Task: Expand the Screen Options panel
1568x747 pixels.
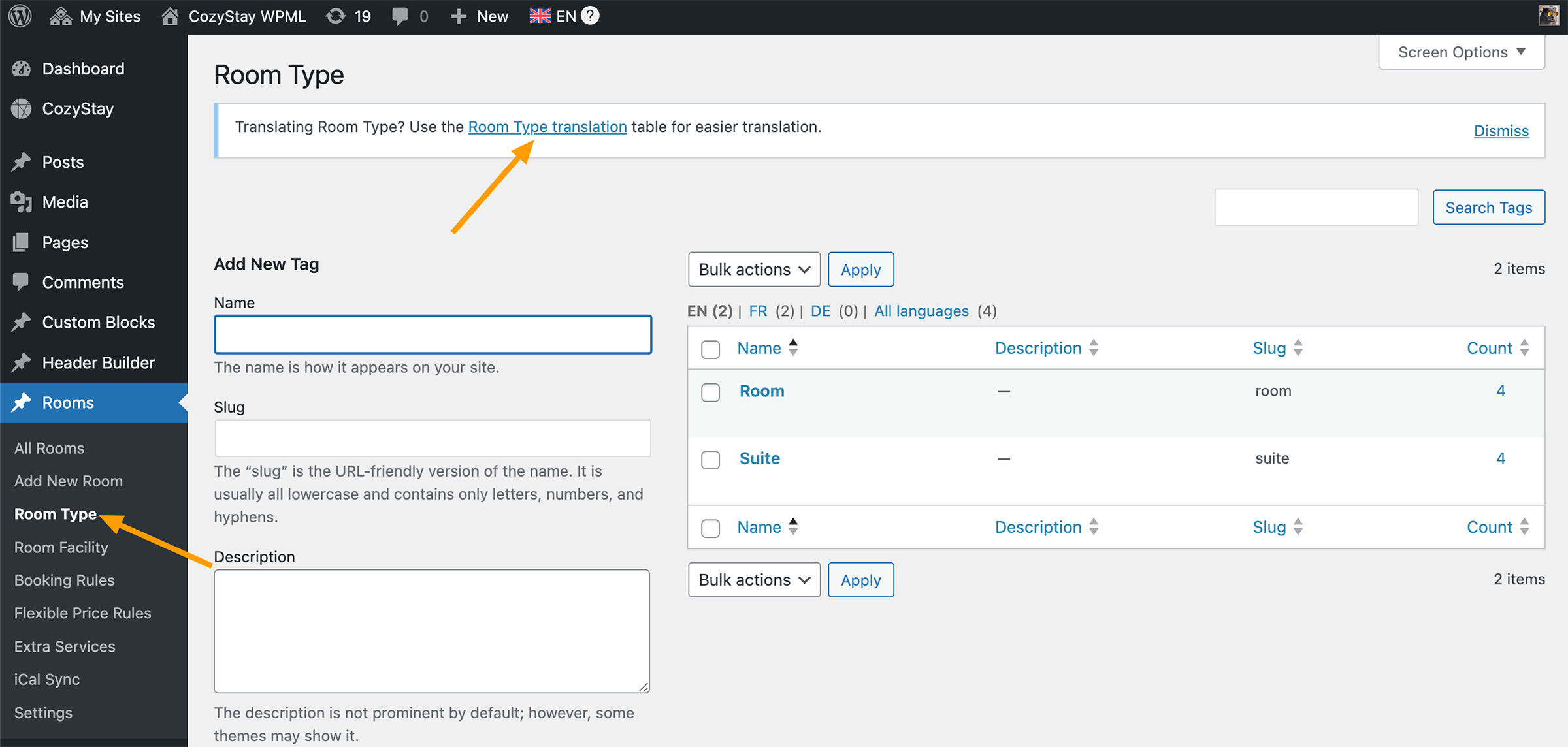Action: click(x=1461, y=52)
